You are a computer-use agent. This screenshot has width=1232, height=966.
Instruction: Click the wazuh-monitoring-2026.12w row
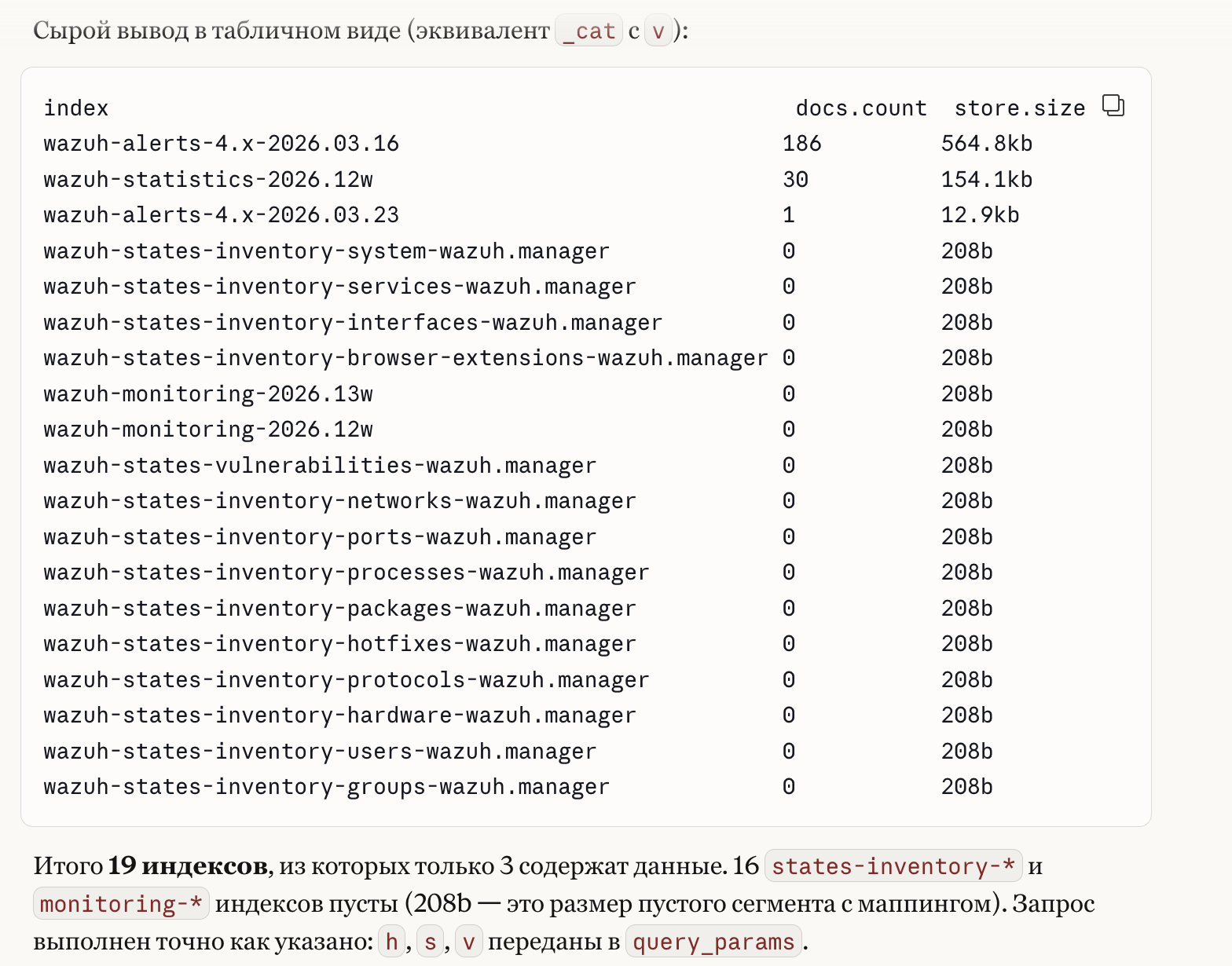[519, 430]
